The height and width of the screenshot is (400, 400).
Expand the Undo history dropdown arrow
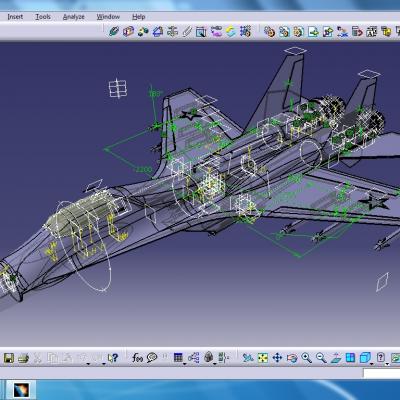tap(88, 364)
